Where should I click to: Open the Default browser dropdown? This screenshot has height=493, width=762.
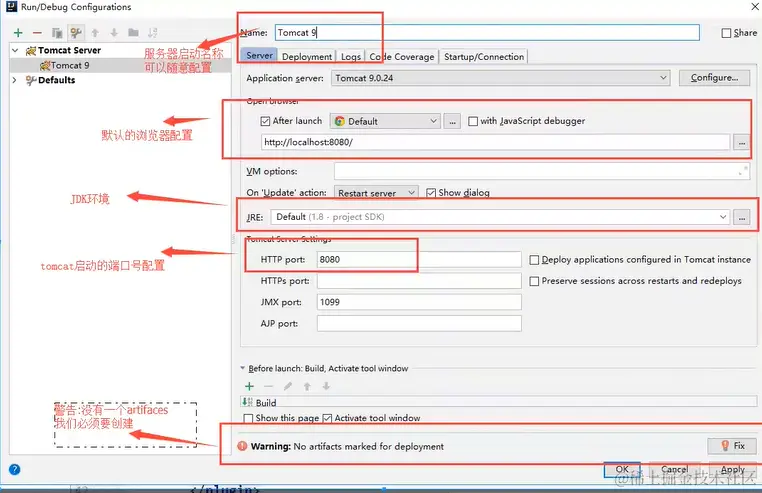tap(385, 121)
